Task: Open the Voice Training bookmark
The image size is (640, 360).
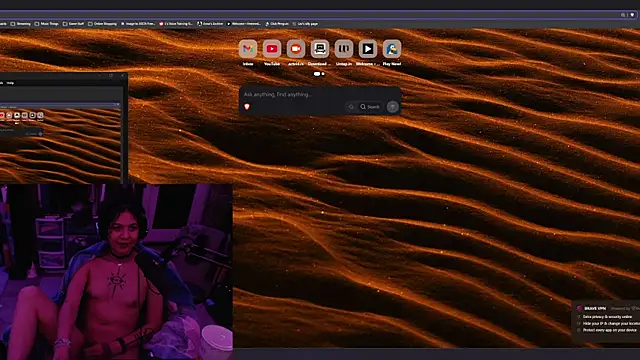Action: tap(176, 24)
